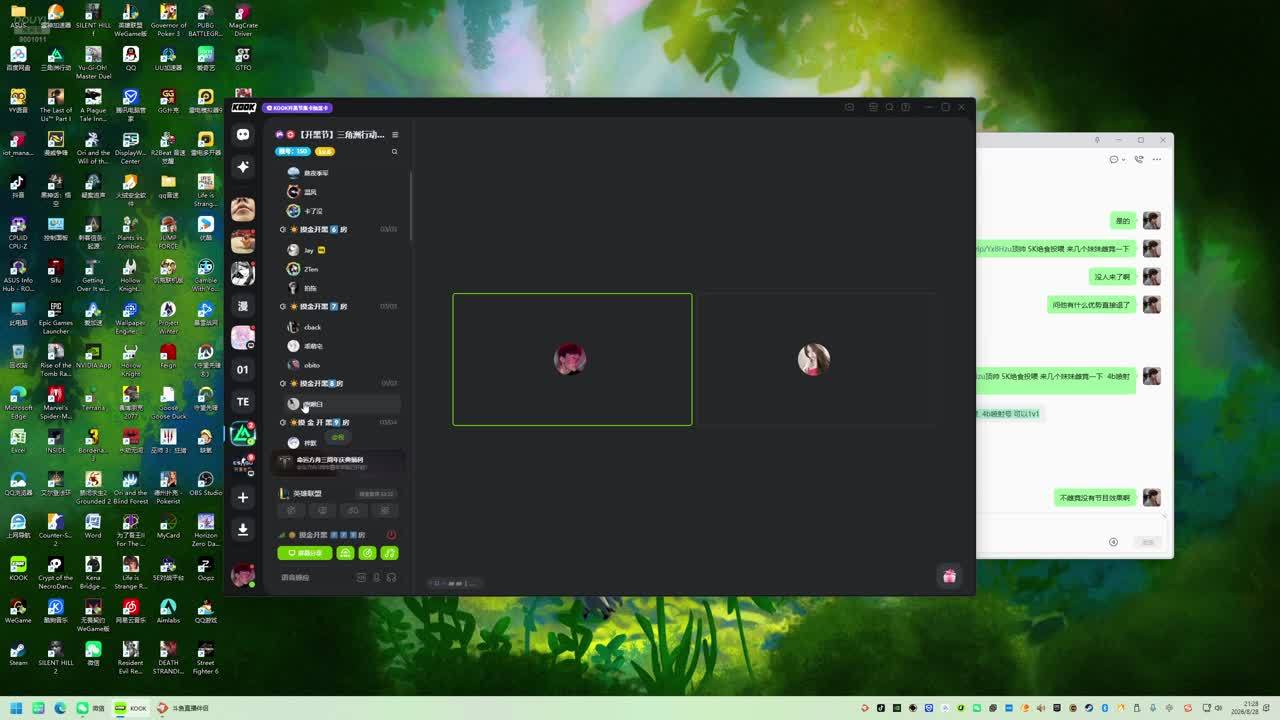
Task: Open WeGame desktop shortcut
Action: 18,611
